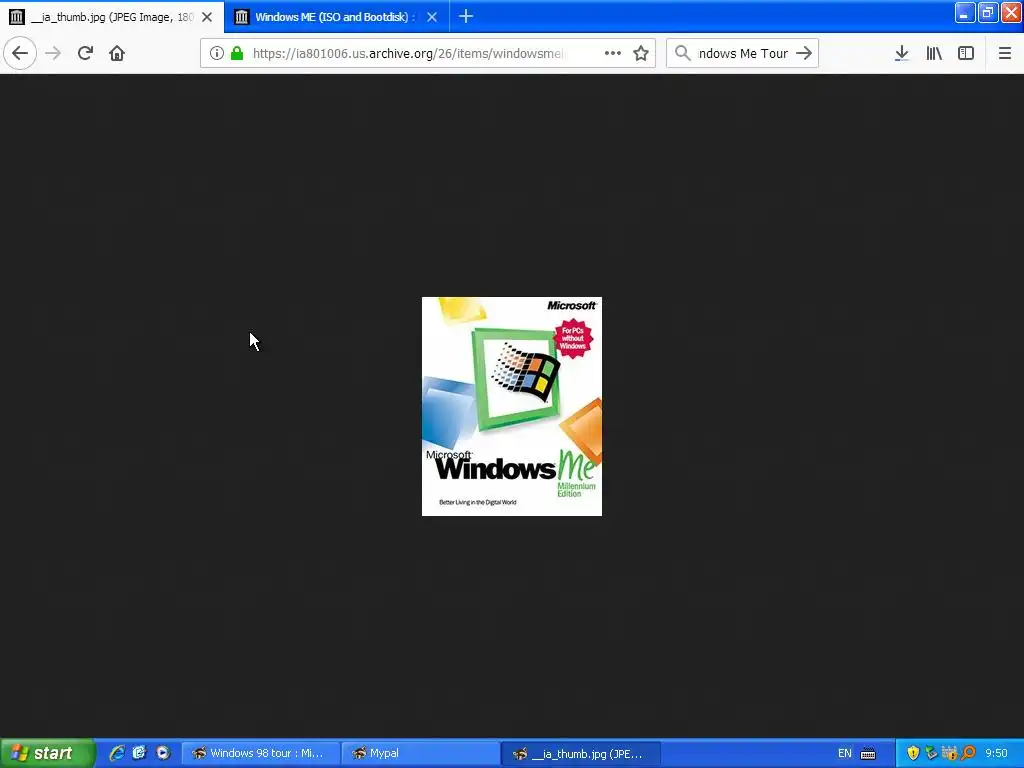Toggle the sidebar view
Screen dimensions: 1024x768
966,54
